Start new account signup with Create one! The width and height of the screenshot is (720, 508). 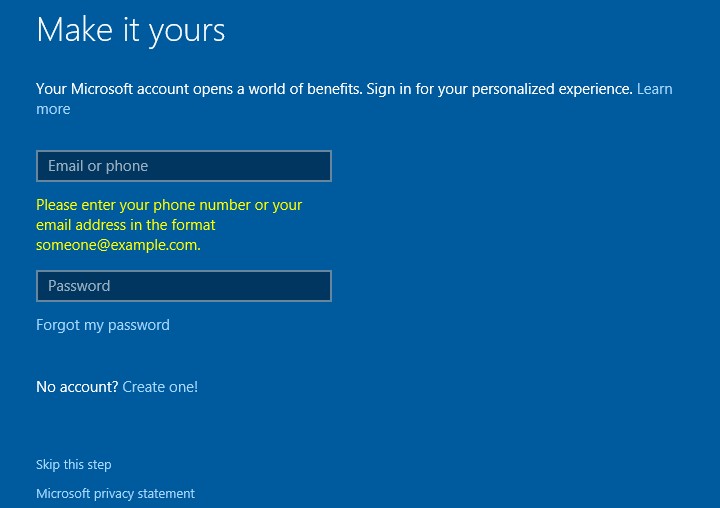pos(160,387)
